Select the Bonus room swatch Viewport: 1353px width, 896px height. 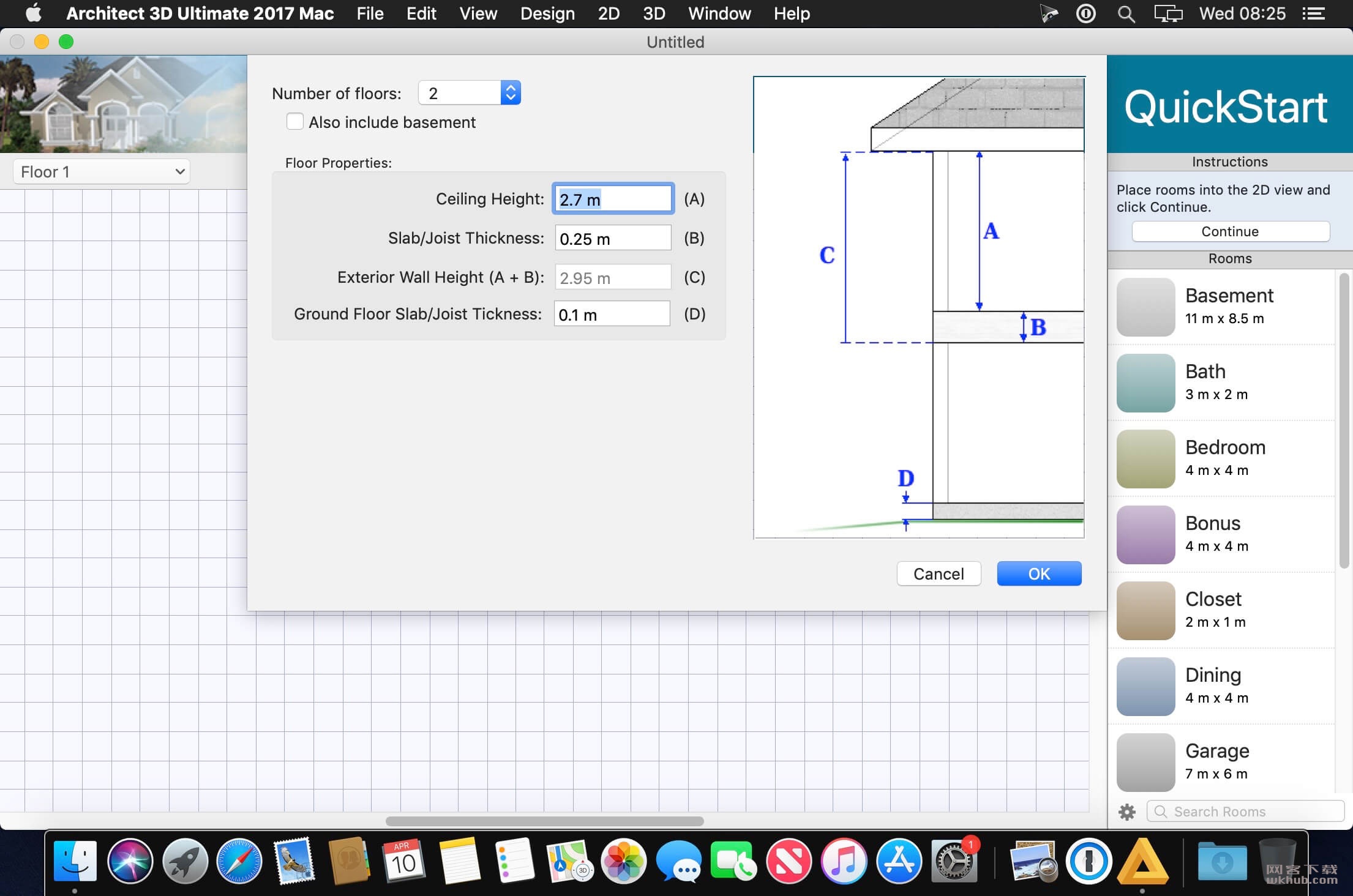[1145, 534]
